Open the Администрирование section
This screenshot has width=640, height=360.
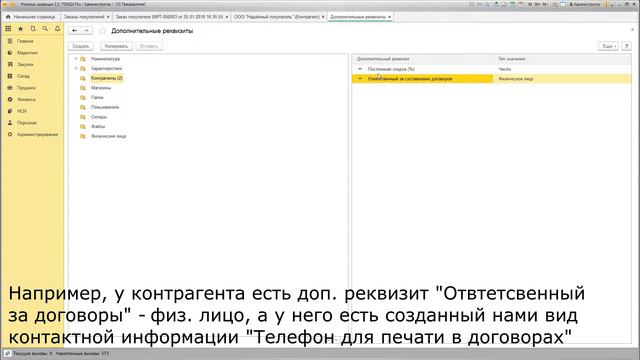(x=38, y=134)
